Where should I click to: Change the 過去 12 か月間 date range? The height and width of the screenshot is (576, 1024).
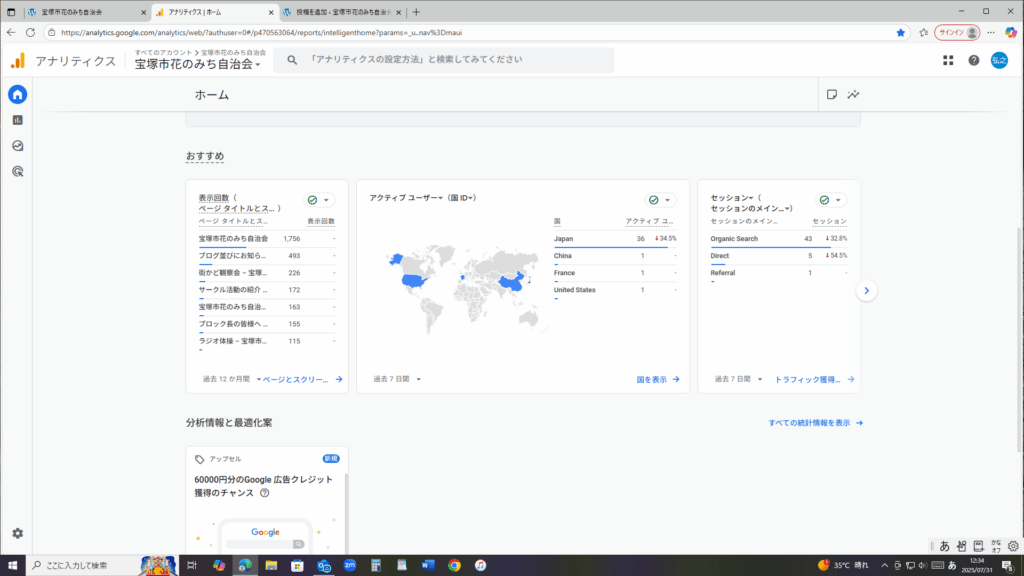click(x=231, y=379)
